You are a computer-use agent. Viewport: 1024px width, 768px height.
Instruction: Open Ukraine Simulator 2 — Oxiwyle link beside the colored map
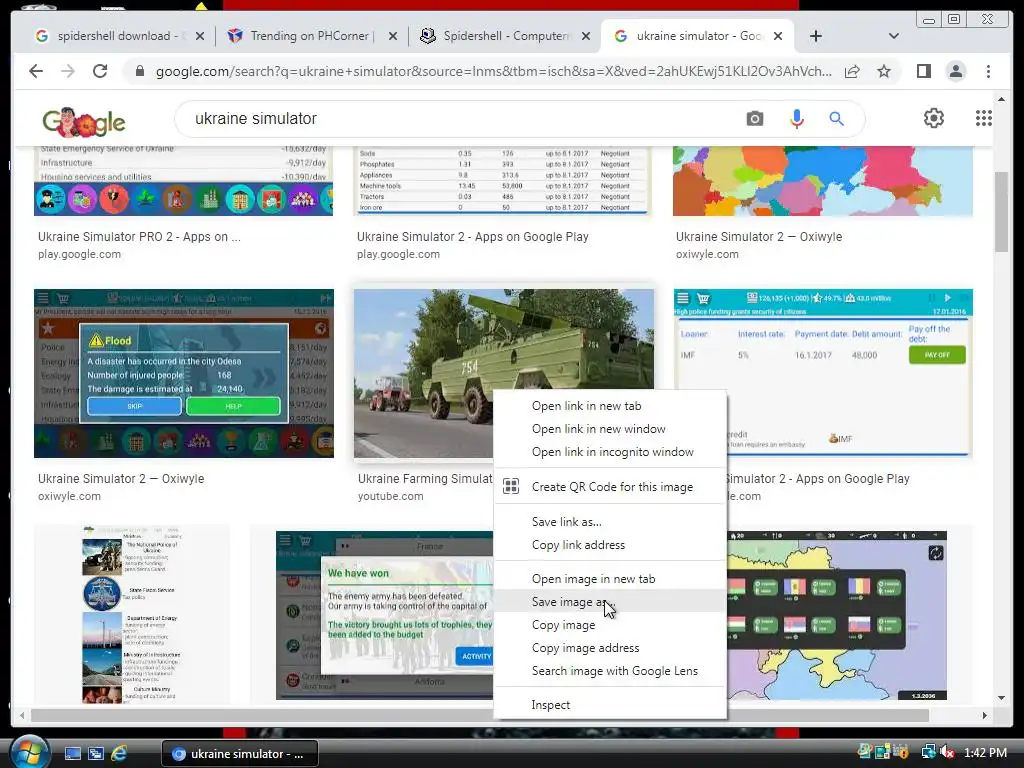(x=759, y=236)
